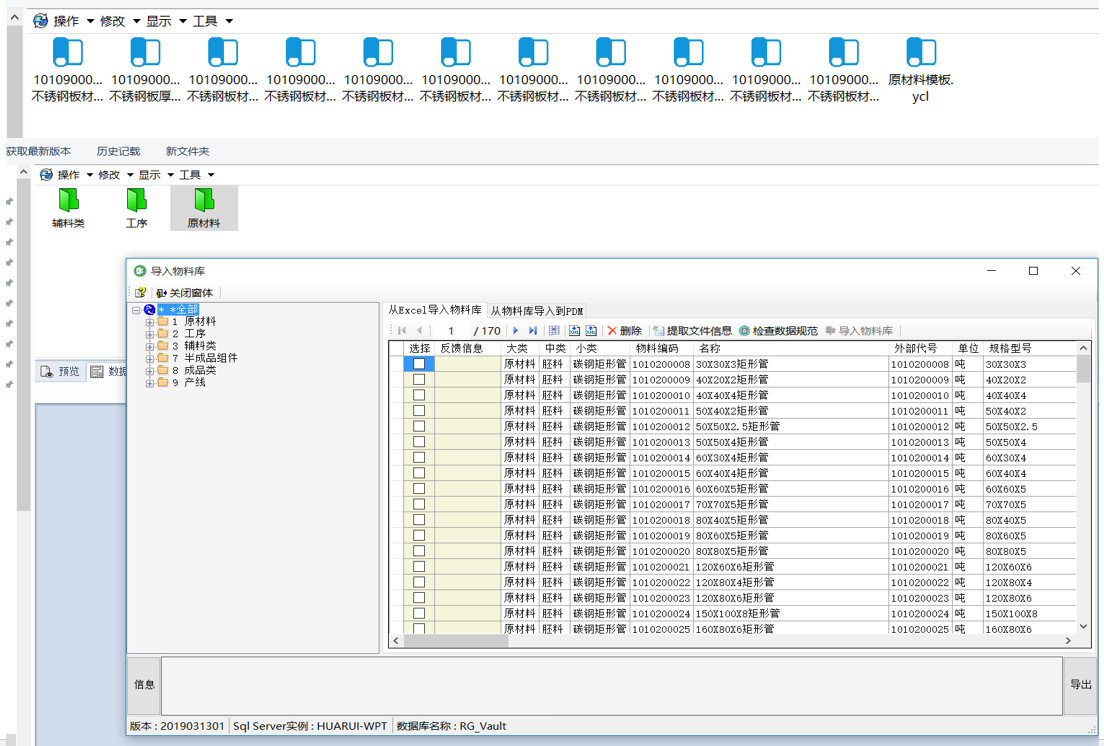This screenshot has width=1104, height=746.
Task: Click 提取文件信息 toolbar icon
Action: tap(692, 331)
